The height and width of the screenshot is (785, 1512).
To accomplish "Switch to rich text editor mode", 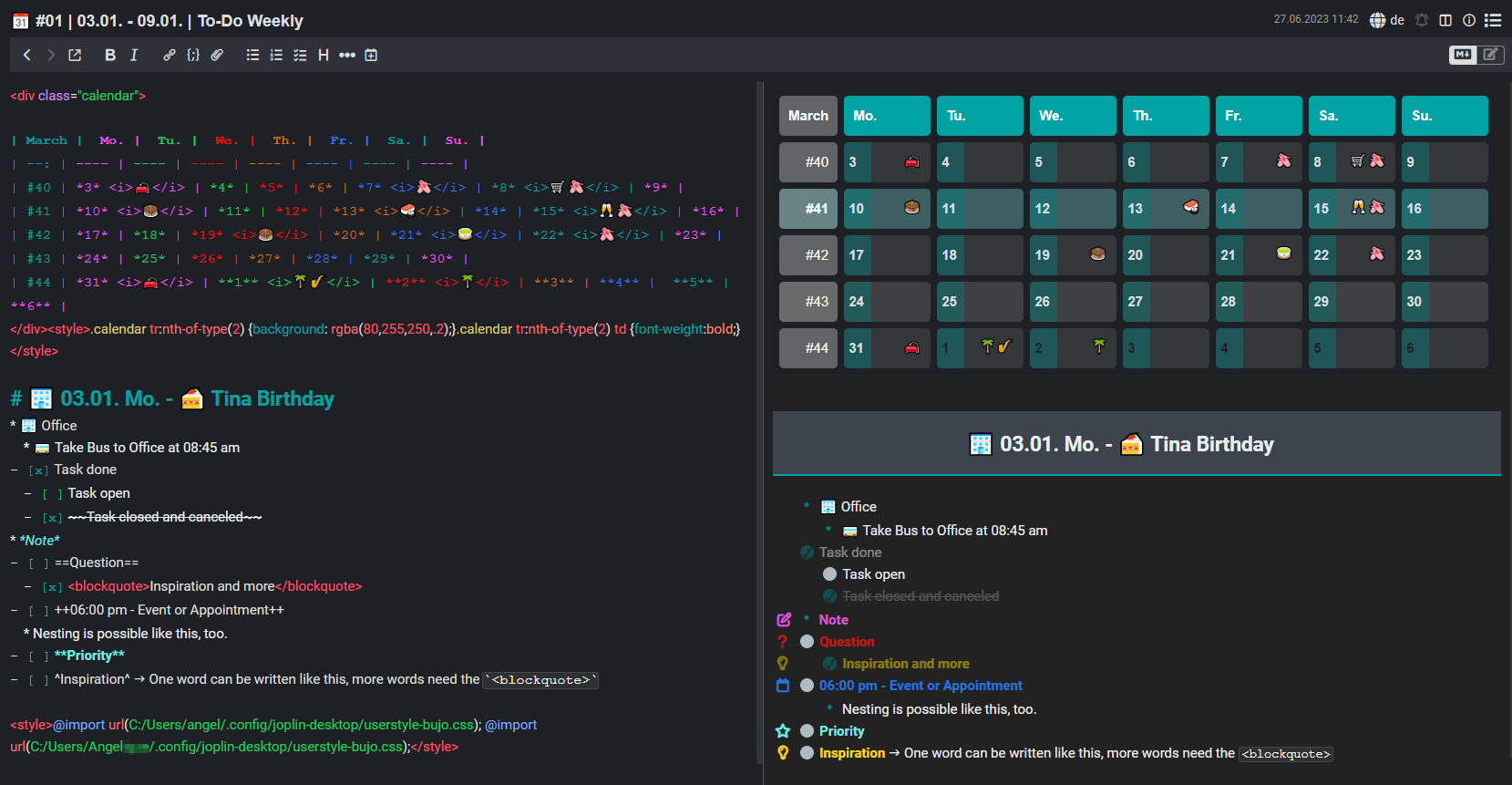I will click(1490, 55).
